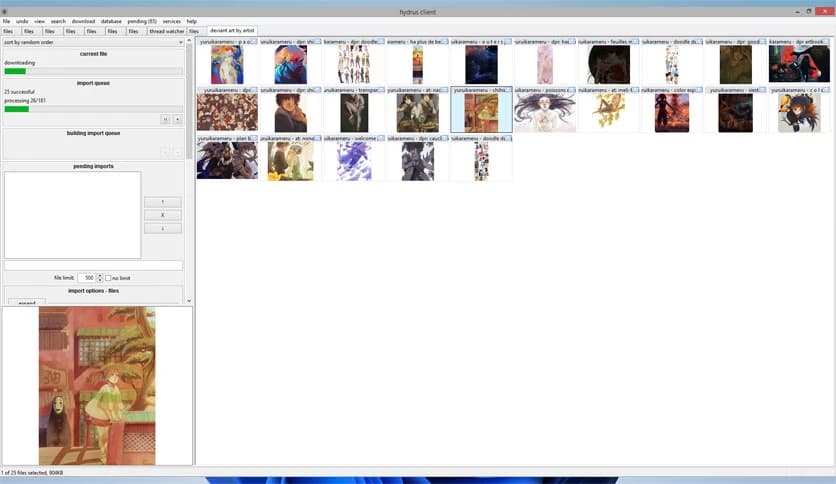This screenshot has height=484, width=836.
Task: Select the 'o u t e r s' dark blue thumbnail
Action: point(481,61)
